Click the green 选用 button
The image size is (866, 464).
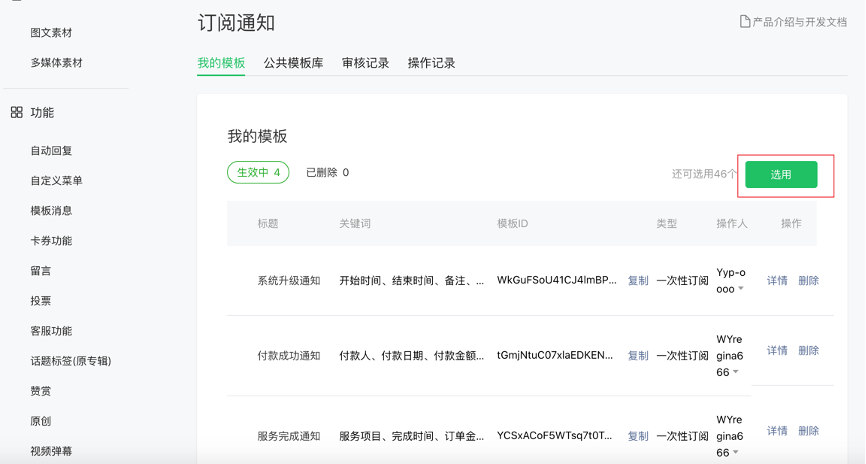[781, 175]
